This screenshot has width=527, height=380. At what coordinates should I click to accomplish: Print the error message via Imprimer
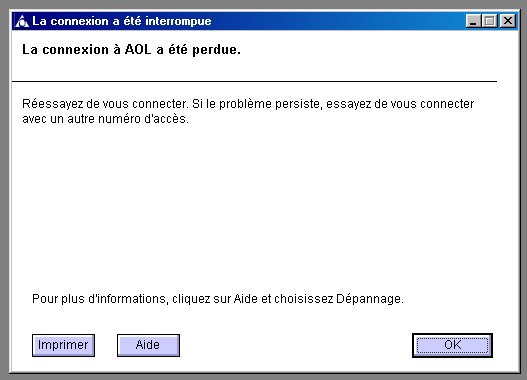63,345
